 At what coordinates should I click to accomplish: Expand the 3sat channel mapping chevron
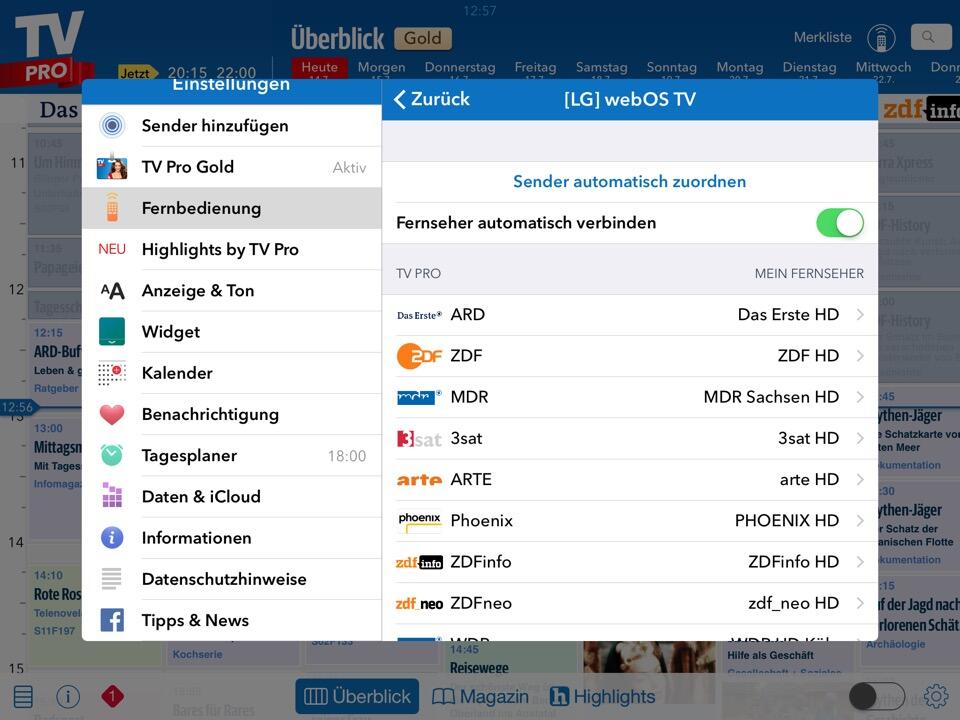[x=860, y=438]
